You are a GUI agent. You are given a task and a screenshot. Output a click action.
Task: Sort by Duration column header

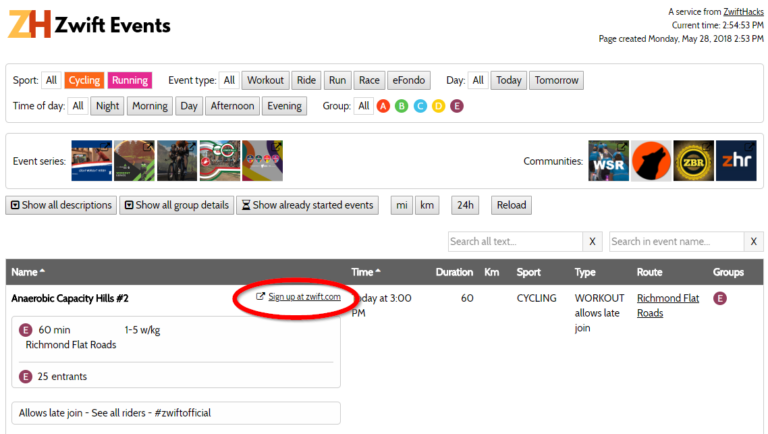point(455,272)
